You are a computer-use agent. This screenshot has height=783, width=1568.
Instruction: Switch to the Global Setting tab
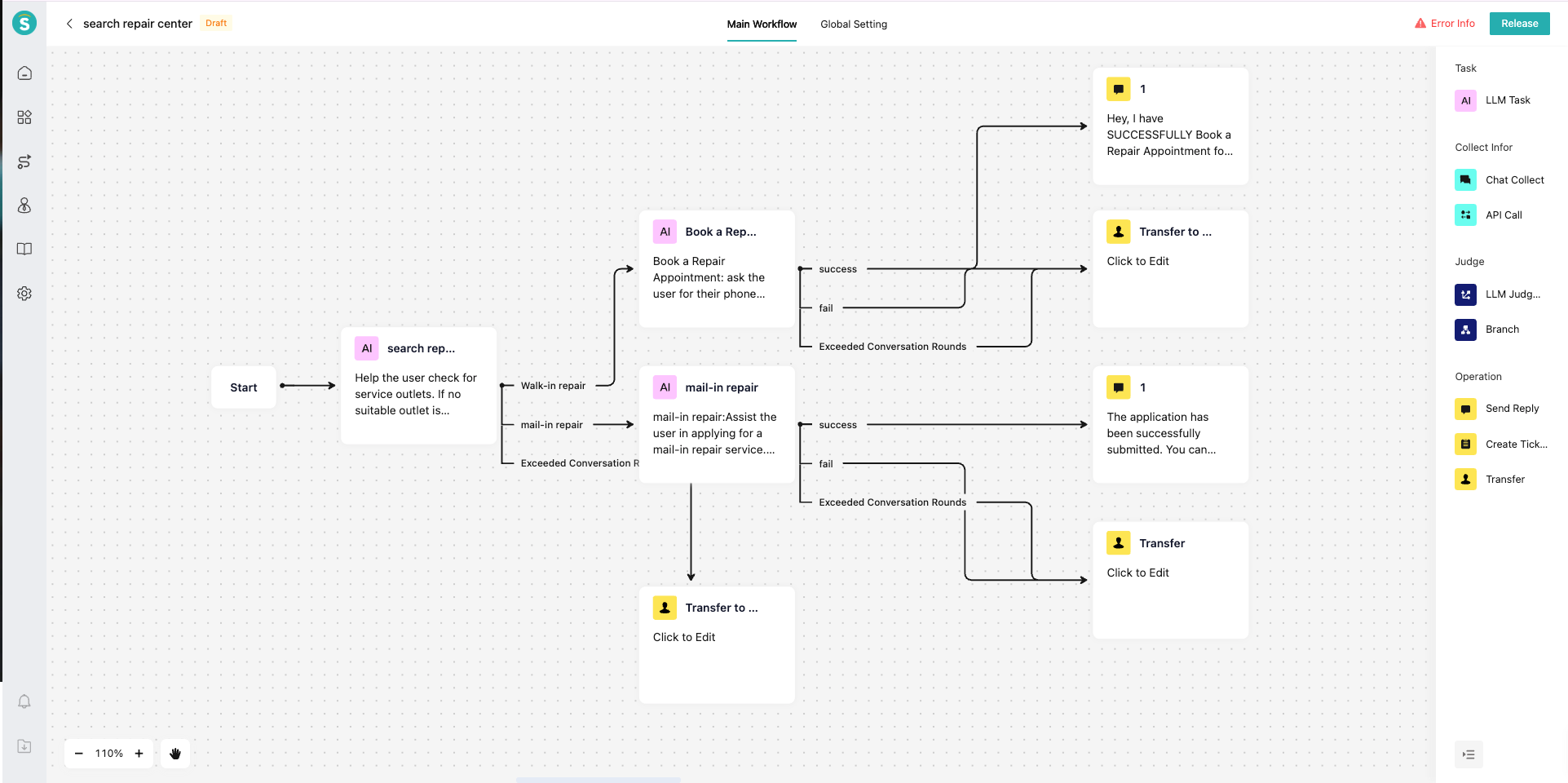point(853,24)
